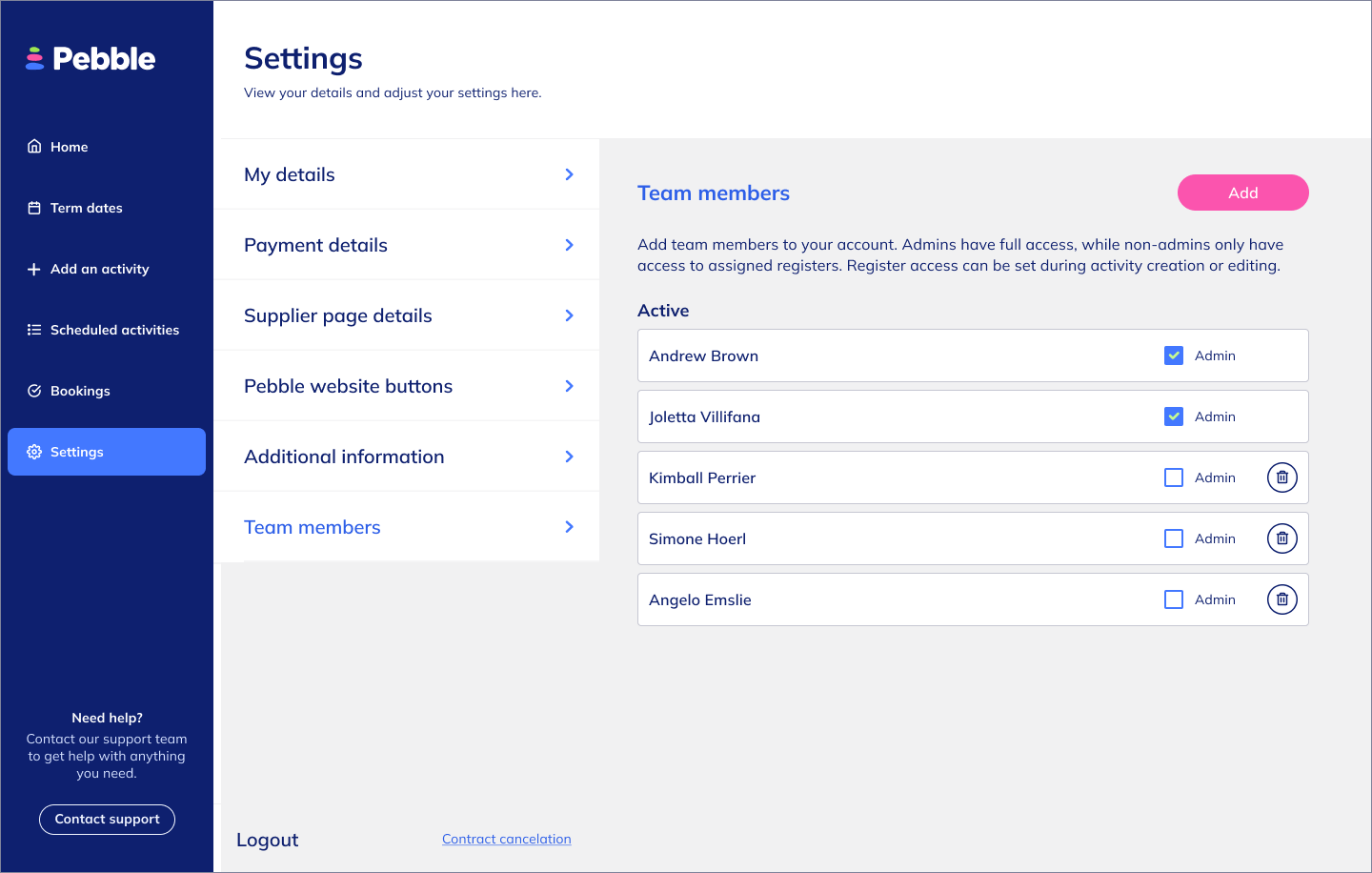Remove Simone Hoerl with trash icon
The width and height of the screenshot is (1372, 873).
(x=1282, y=538)
